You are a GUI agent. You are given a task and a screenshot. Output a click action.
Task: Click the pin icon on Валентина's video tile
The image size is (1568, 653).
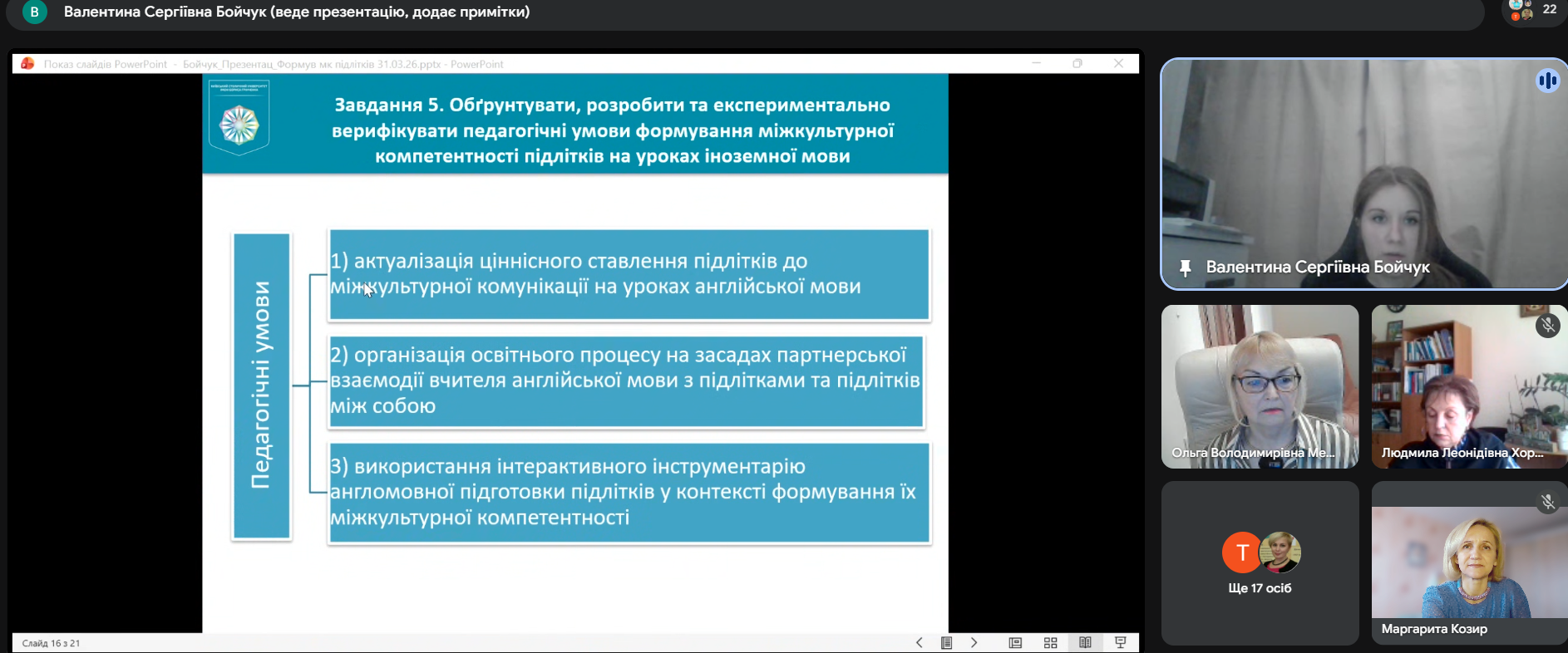tap(1185, 268)
